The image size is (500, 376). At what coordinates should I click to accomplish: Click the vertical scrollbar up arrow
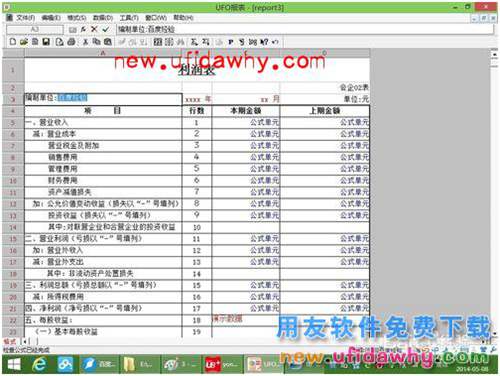[x=494, y=54]
